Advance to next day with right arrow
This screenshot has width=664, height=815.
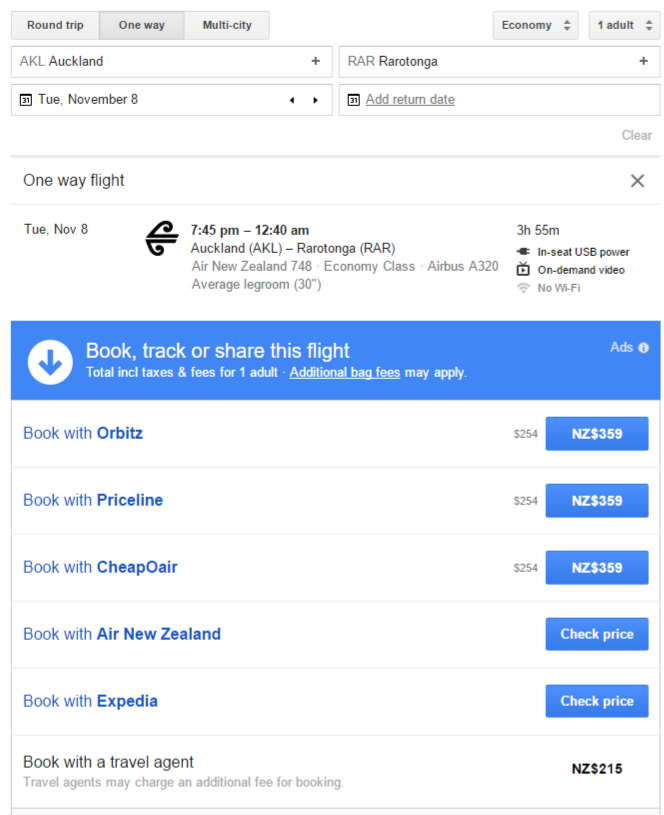315,100
